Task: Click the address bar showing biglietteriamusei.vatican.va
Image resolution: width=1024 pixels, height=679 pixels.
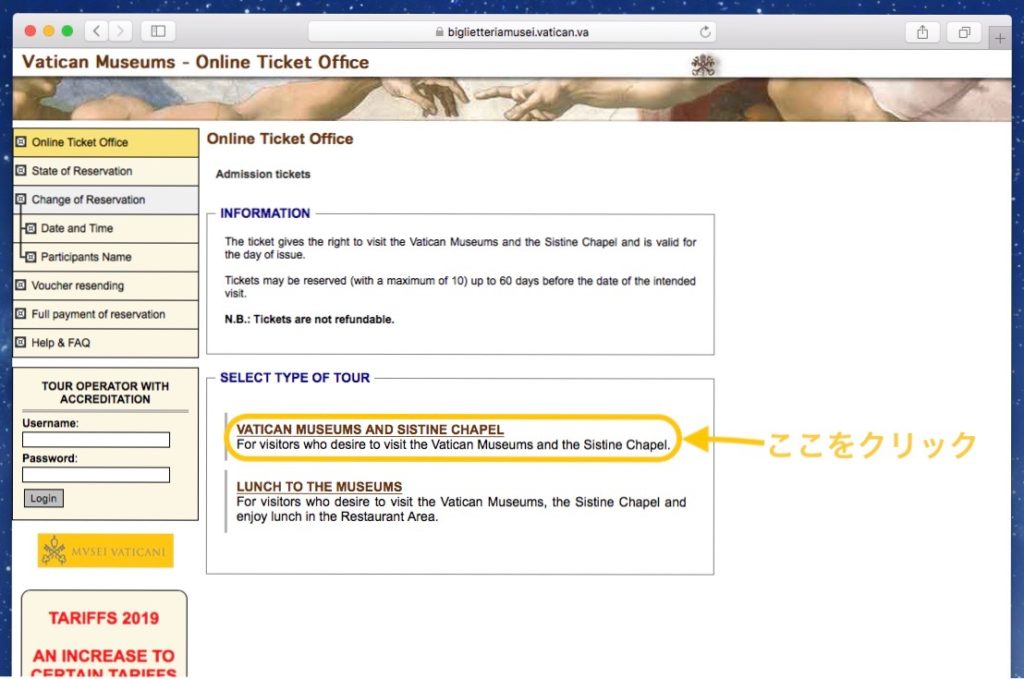Action: coord(511,31)
